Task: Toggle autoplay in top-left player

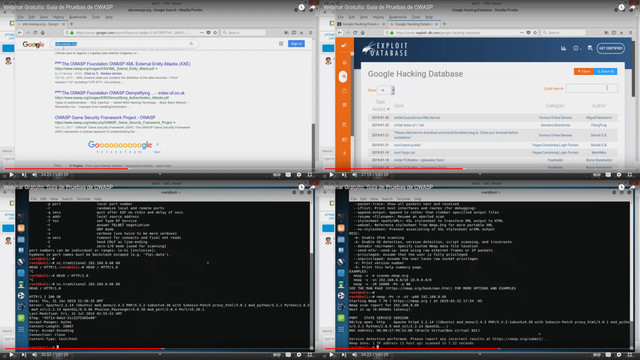Action: pyautogui.click(x=277, y=175)
